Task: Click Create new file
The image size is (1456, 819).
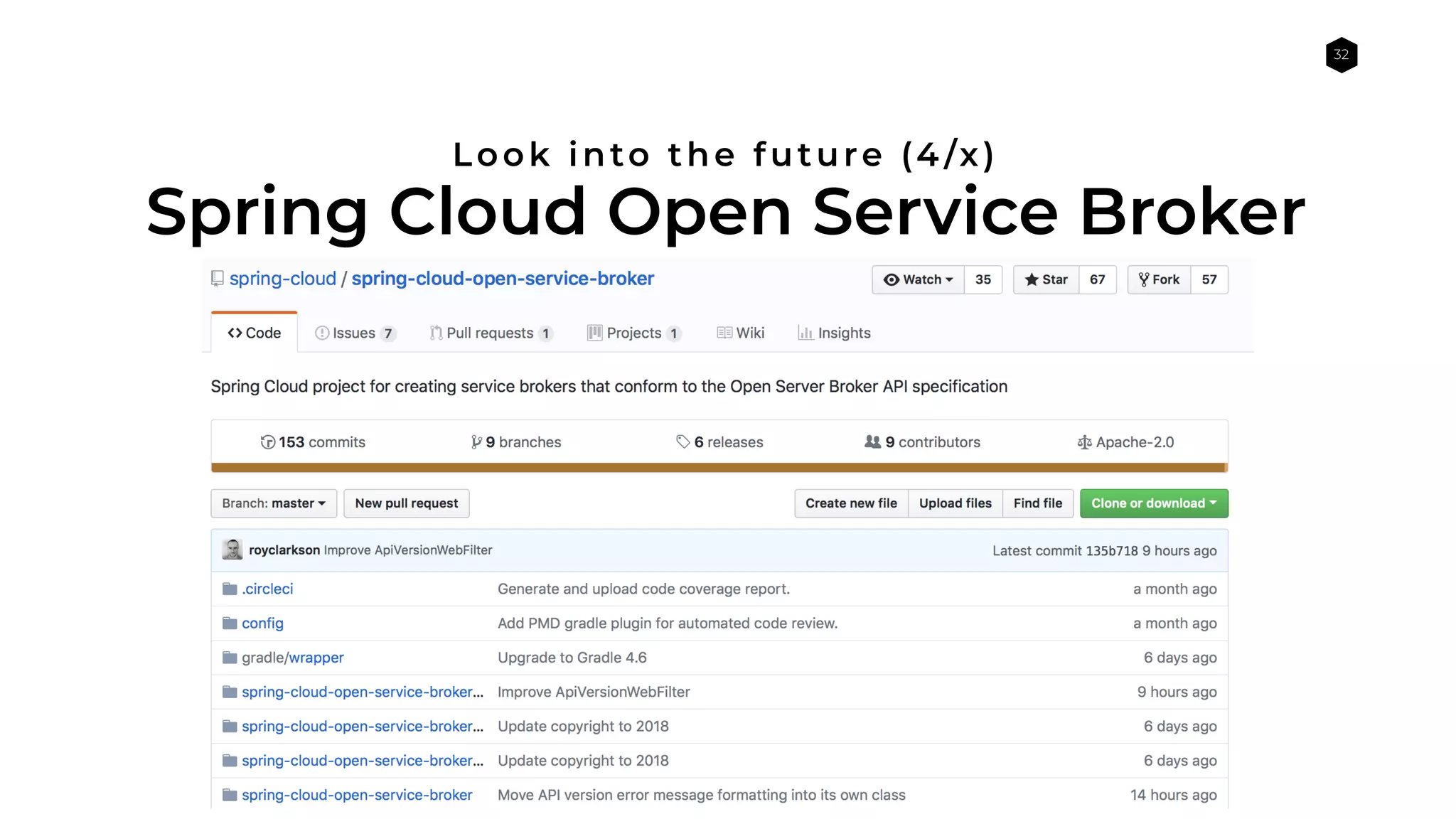Action: (x=851, y=503)
